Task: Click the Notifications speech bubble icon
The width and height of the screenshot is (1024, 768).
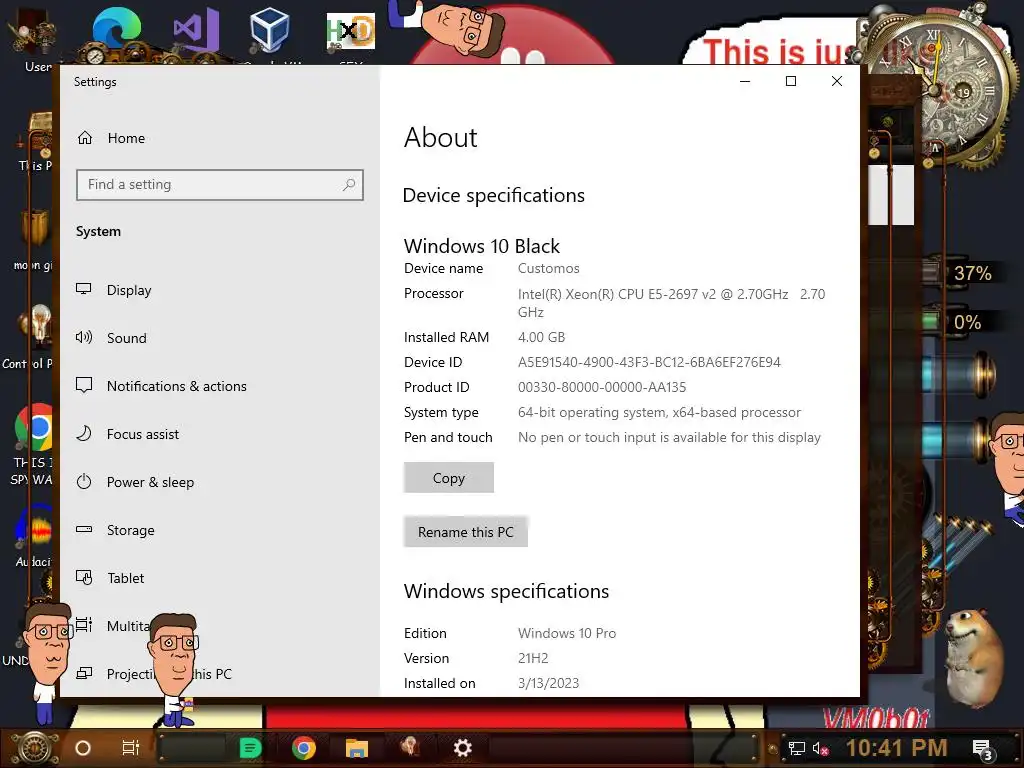Action: tap(84, 385)
